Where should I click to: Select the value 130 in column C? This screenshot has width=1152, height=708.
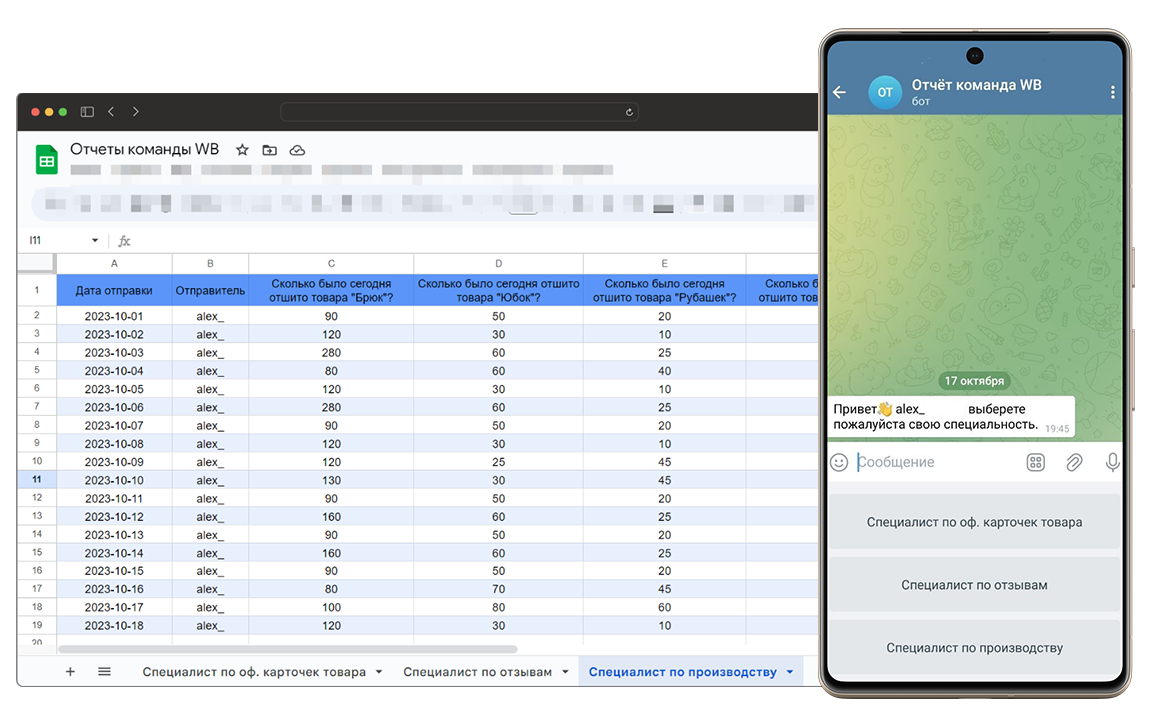point(331,480)
